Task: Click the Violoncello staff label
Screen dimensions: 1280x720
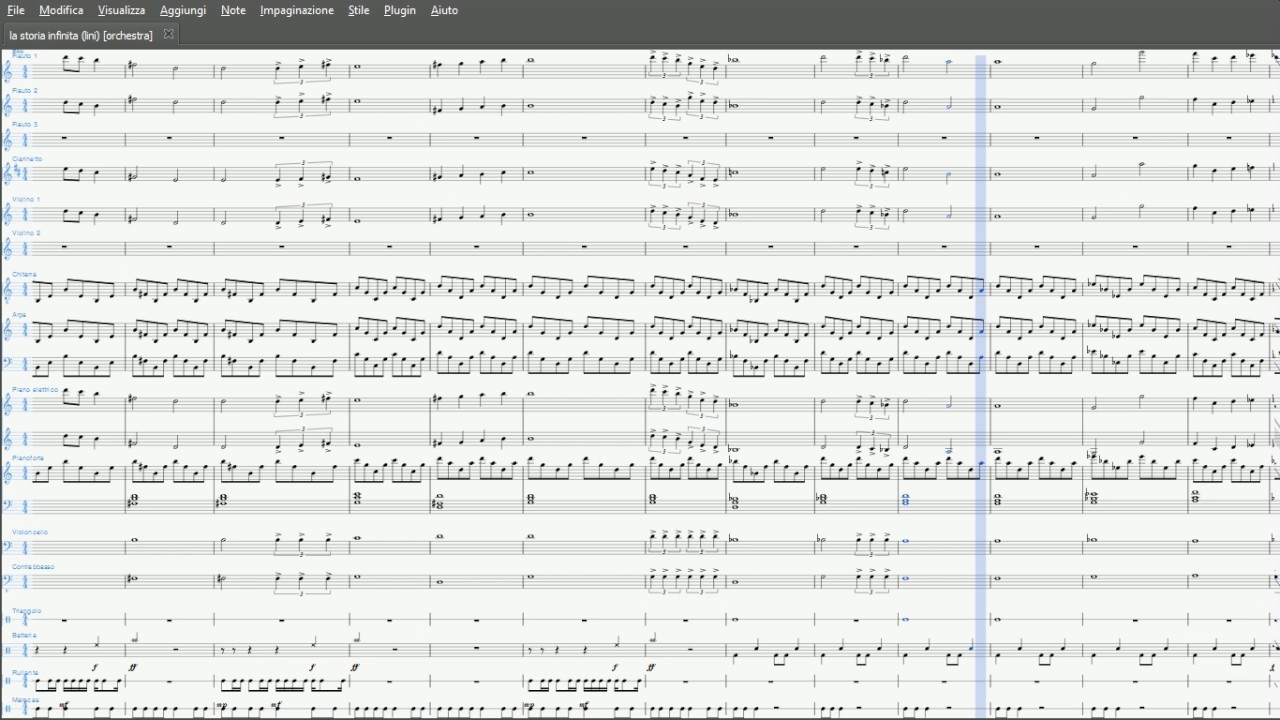Action: 30,532
